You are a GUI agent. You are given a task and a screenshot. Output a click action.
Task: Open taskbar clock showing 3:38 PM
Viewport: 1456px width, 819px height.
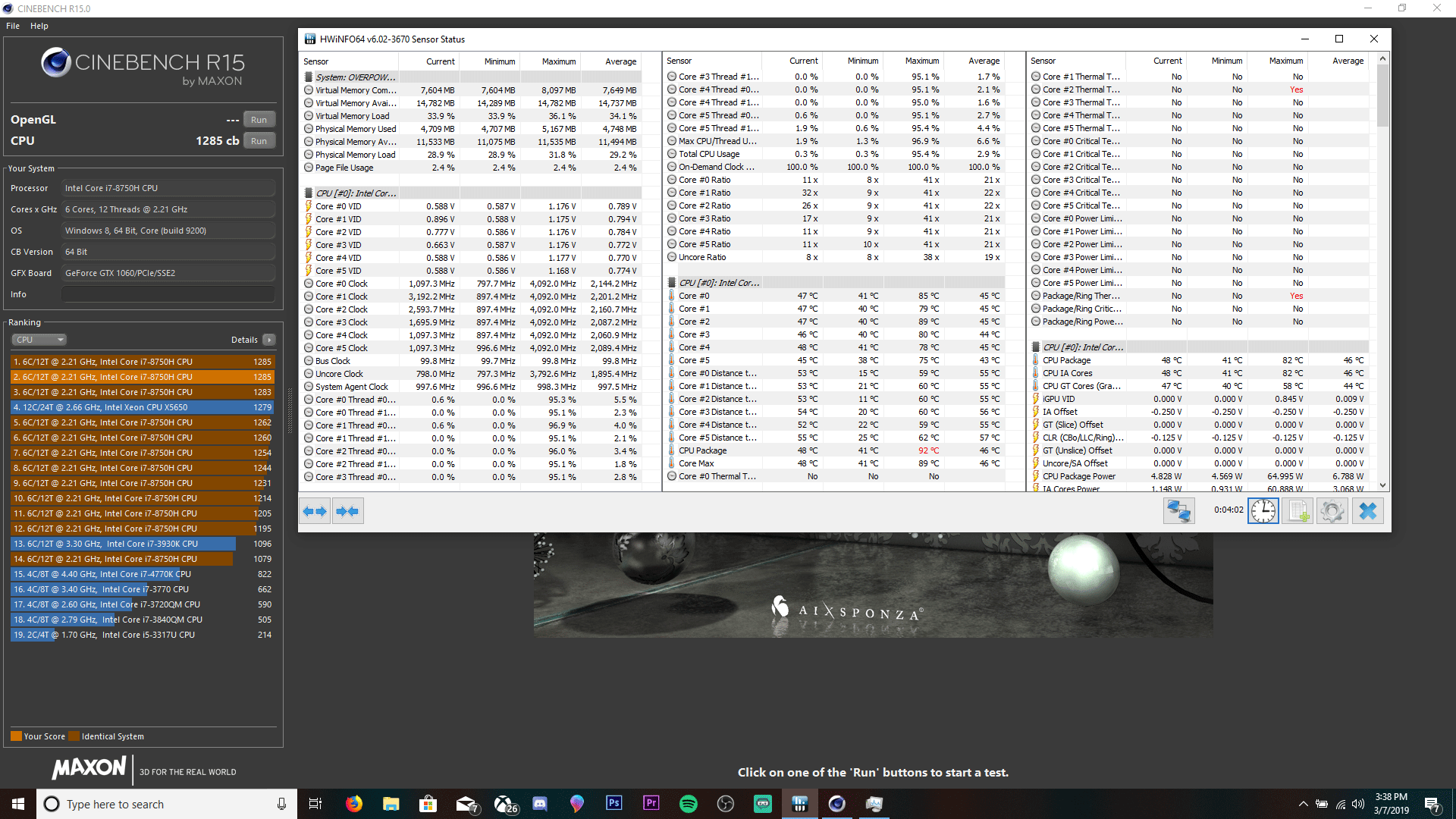click(x=1391, y=804)
